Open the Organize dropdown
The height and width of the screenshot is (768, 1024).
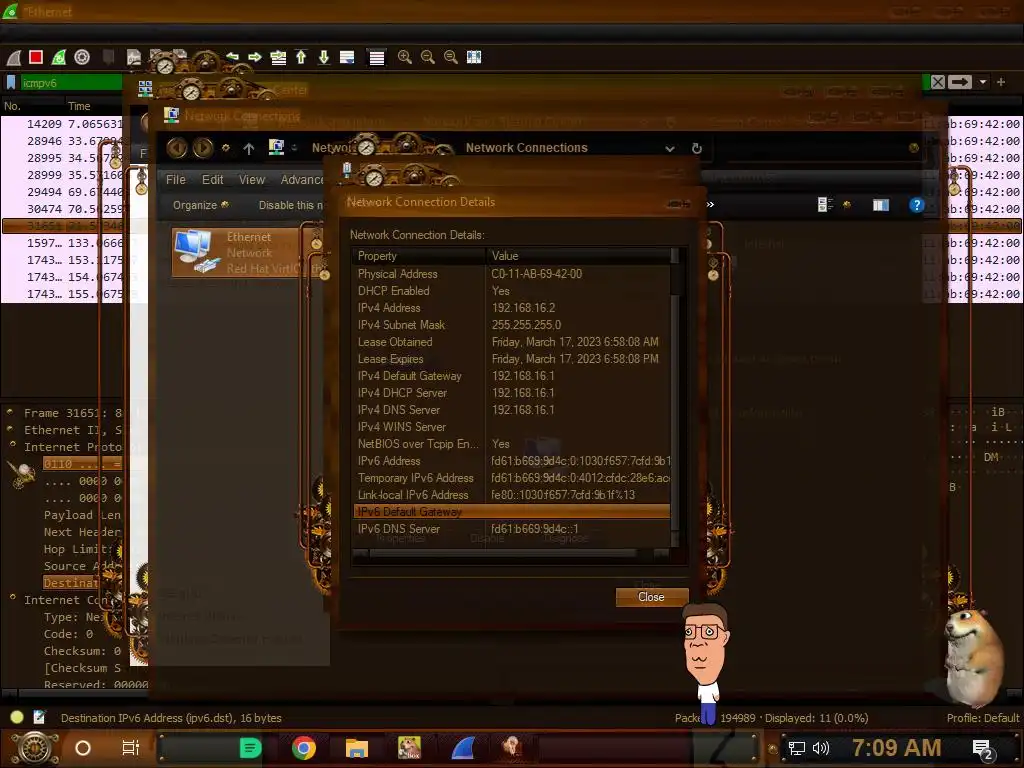200,205
